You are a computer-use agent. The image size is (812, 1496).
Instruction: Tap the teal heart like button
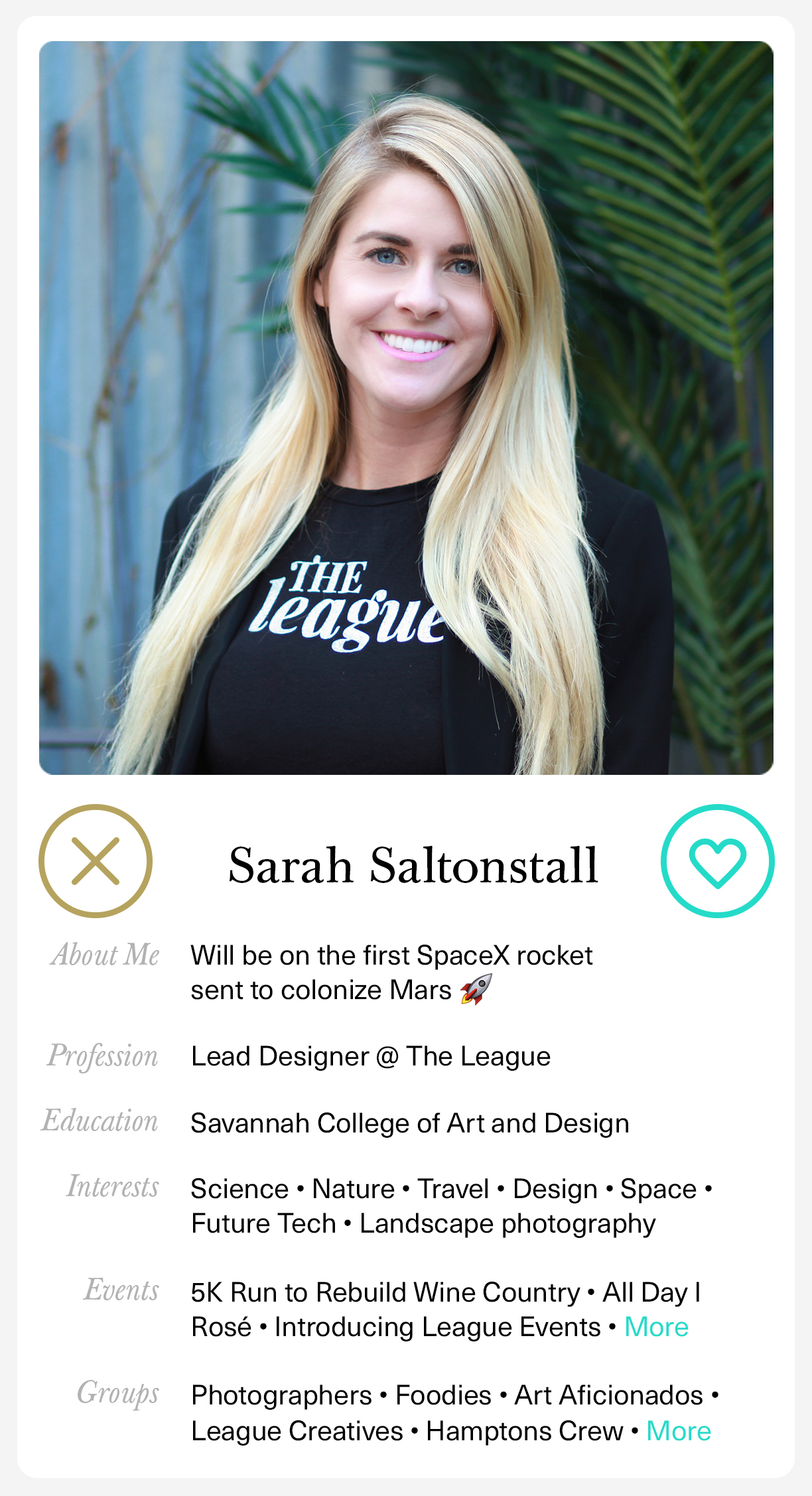point(718,861)
